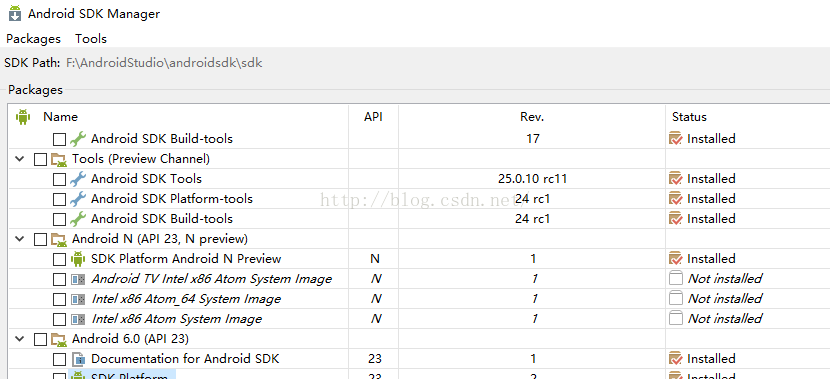Click the API column header
Image resolution: width=830 pixels, height=379 pixels.
(373, 116)
